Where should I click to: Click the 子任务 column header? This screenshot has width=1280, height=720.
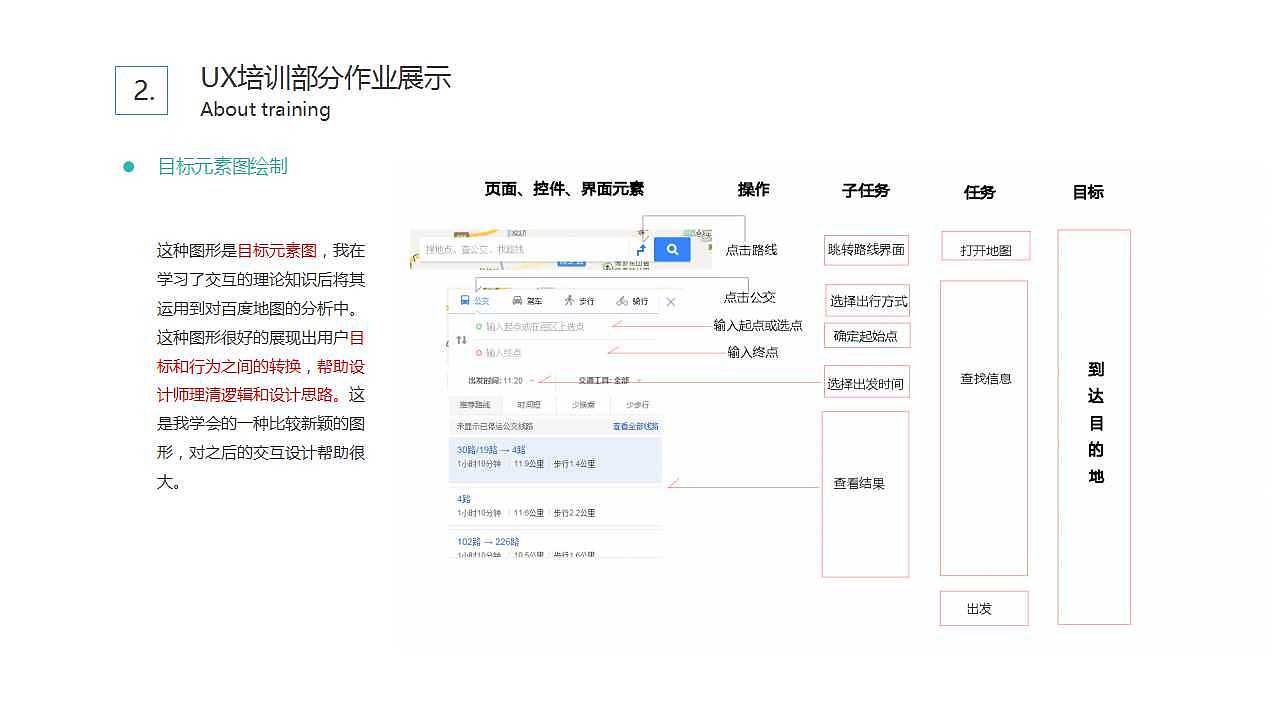coord(866,190)
